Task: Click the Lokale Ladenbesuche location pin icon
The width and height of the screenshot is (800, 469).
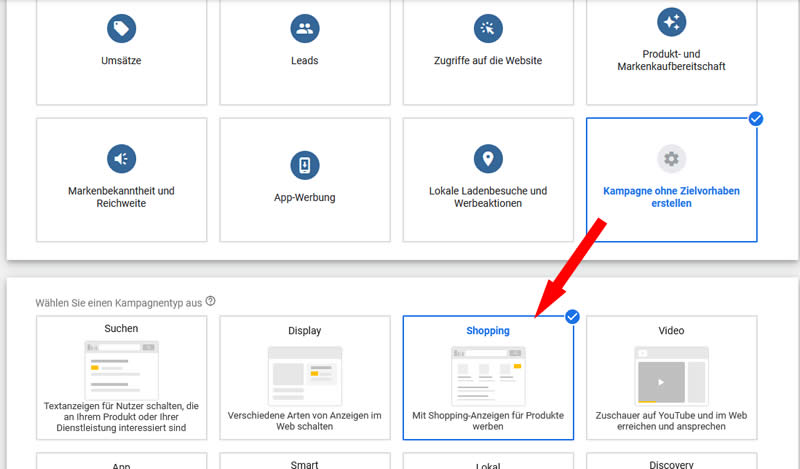Action: 488,159
